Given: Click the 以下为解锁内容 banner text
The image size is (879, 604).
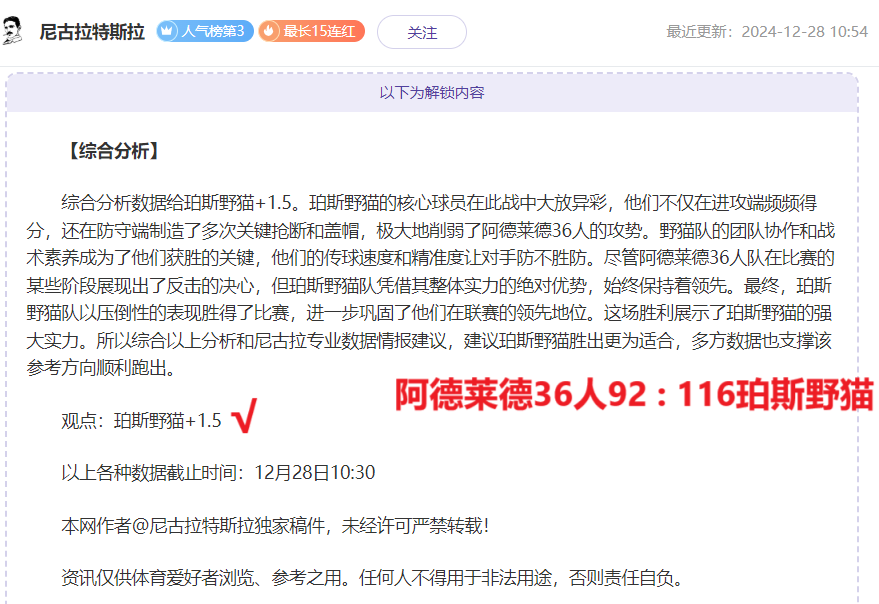Looking at the screenshot, I should click(x=432, y=93).
